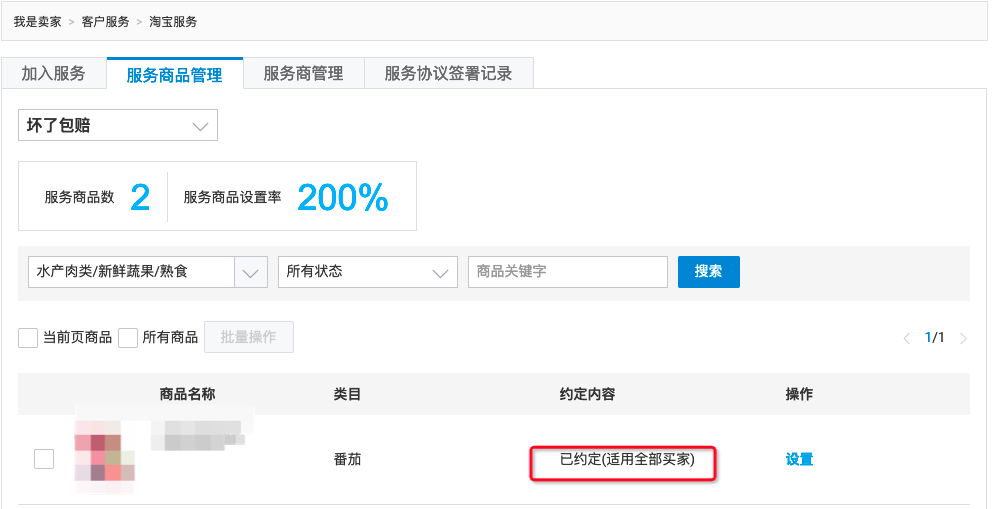Open the 服务商管理 tab
Image resolution: width=992 pixels, height=509 pixels.
[304, 73]
